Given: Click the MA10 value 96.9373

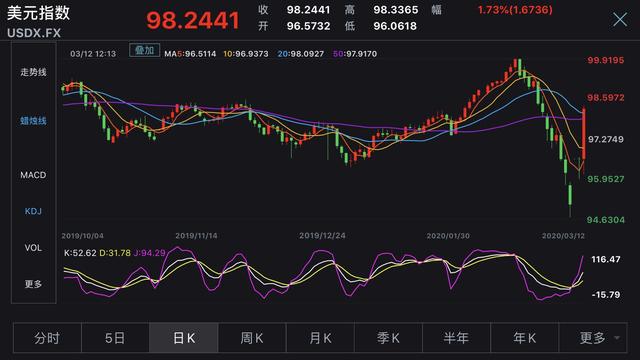Looking at the screenshot, I should pyautogui.click(x=252, y=54).
